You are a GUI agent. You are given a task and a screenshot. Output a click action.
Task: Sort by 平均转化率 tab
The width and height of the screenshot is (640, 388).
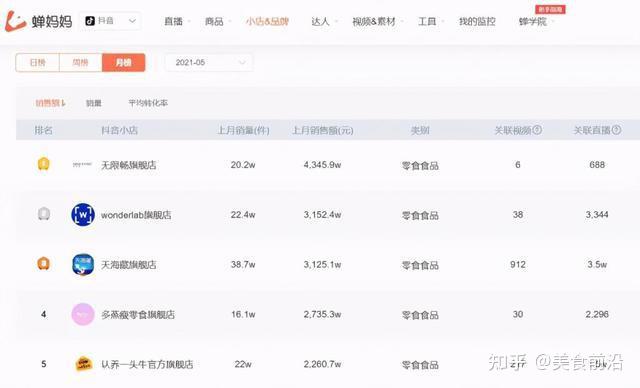(x=148, y=103)
